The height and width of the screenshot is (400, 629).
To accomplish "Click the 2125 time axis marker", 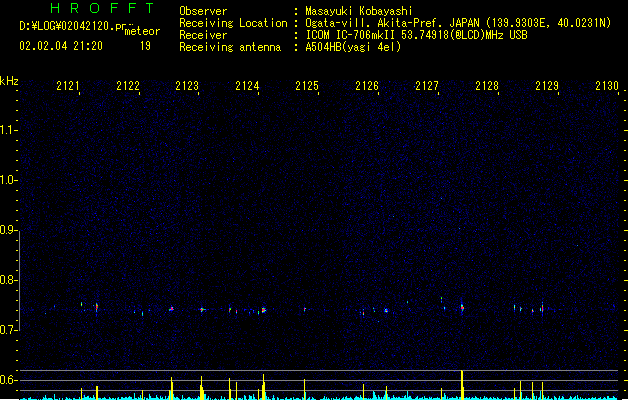I will 307,86.
